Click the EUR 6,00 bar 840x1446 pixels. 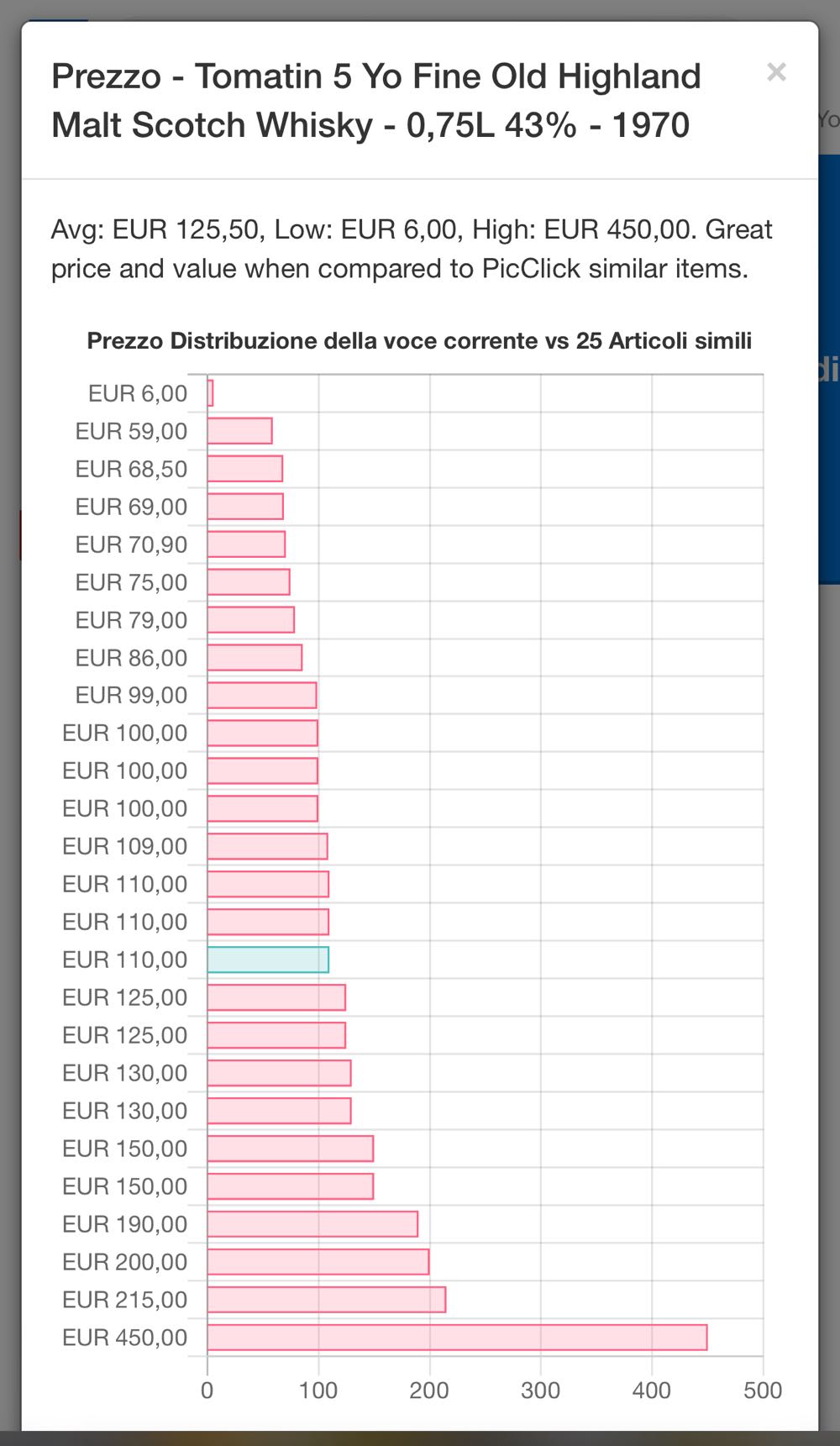click(x=210, y=393)
